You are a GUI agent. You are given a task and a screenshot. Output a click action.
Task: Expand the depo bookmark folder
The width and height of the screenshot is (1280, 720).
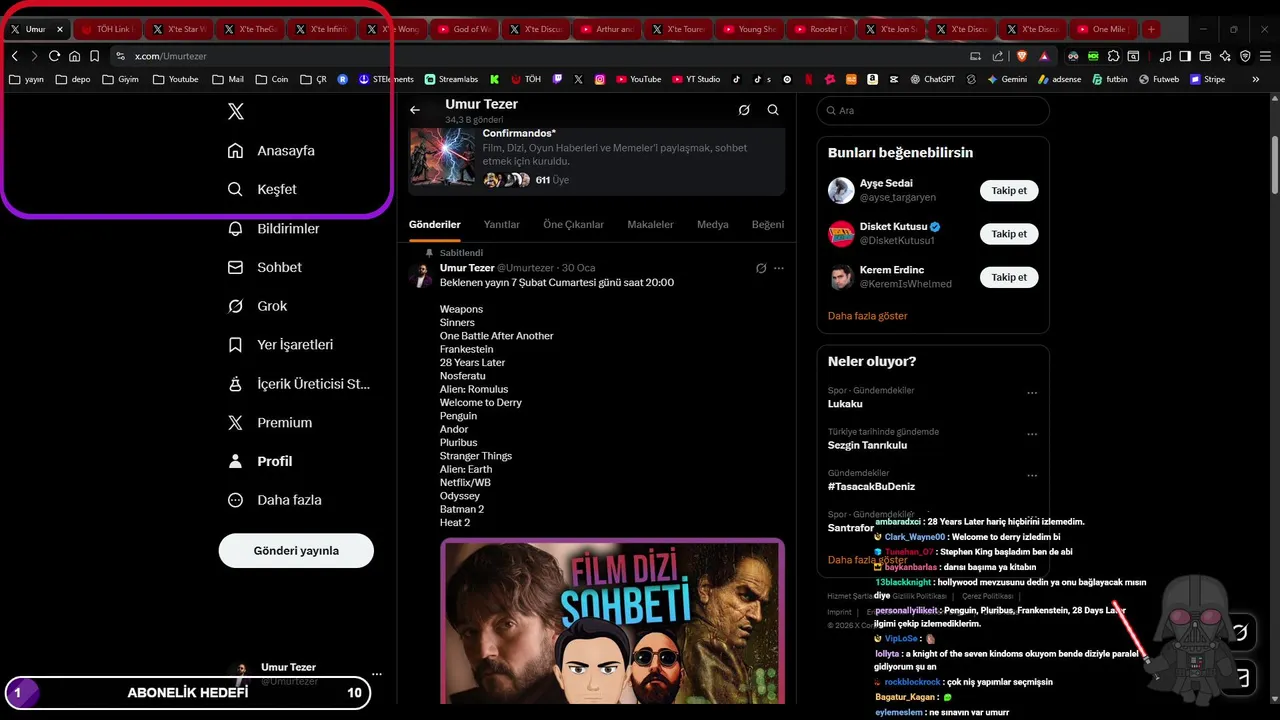point(73,79)
